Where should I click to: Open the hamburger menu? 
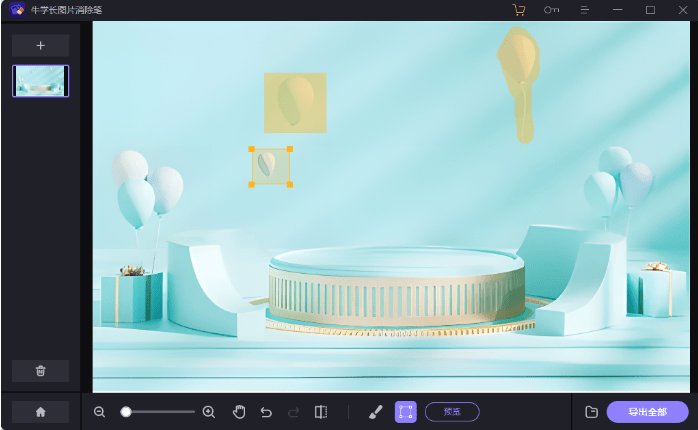(x=585, y=10)
